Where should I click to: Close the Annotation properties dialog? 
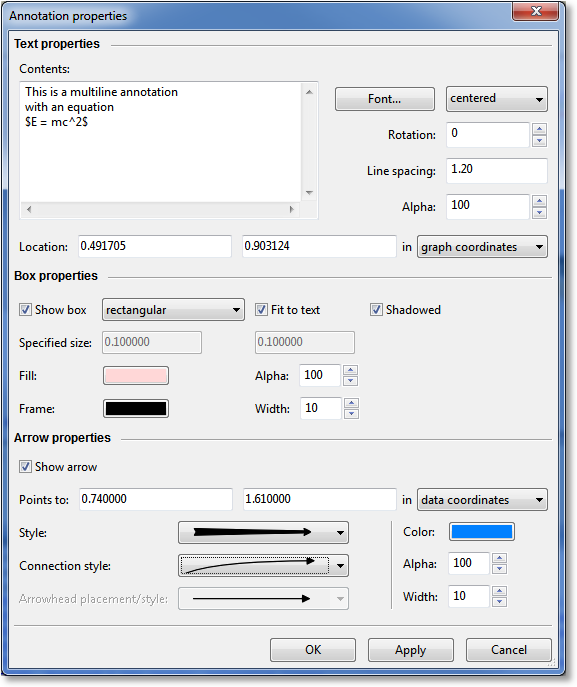pos(535,11)
